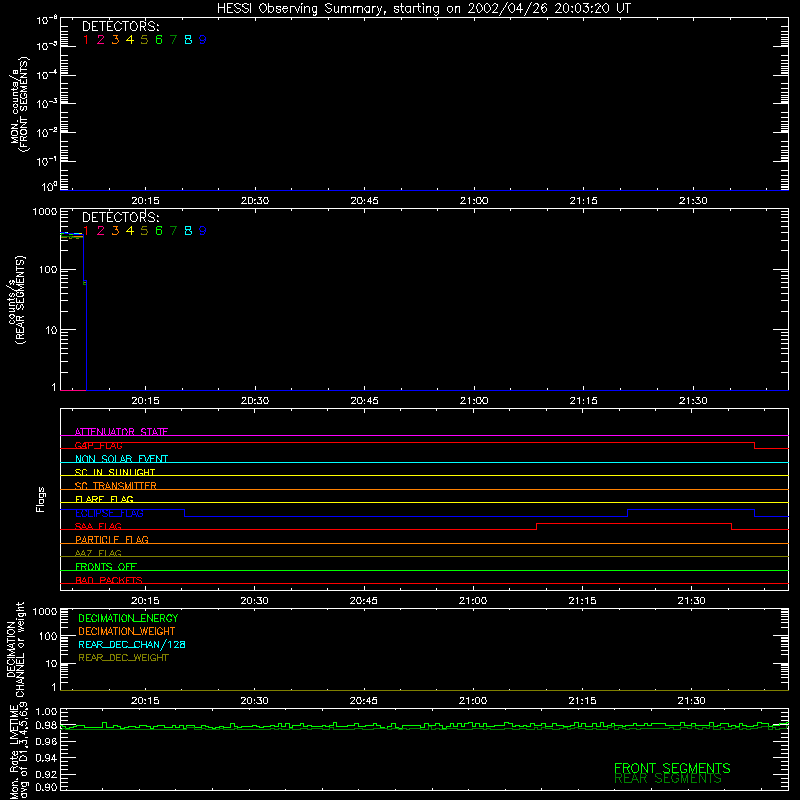Select detector 3 in rear segments legend

[115, 231]
